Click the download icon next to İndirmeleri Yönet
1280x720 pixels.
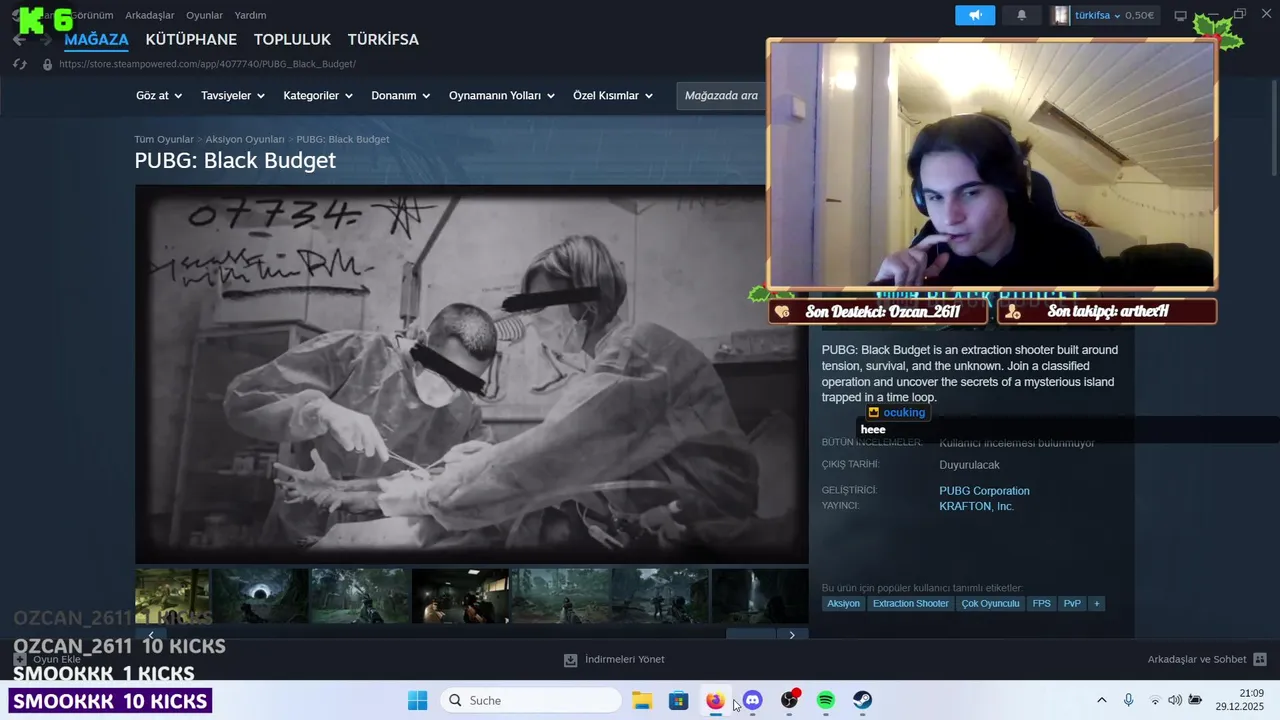[x=570, y=660]
